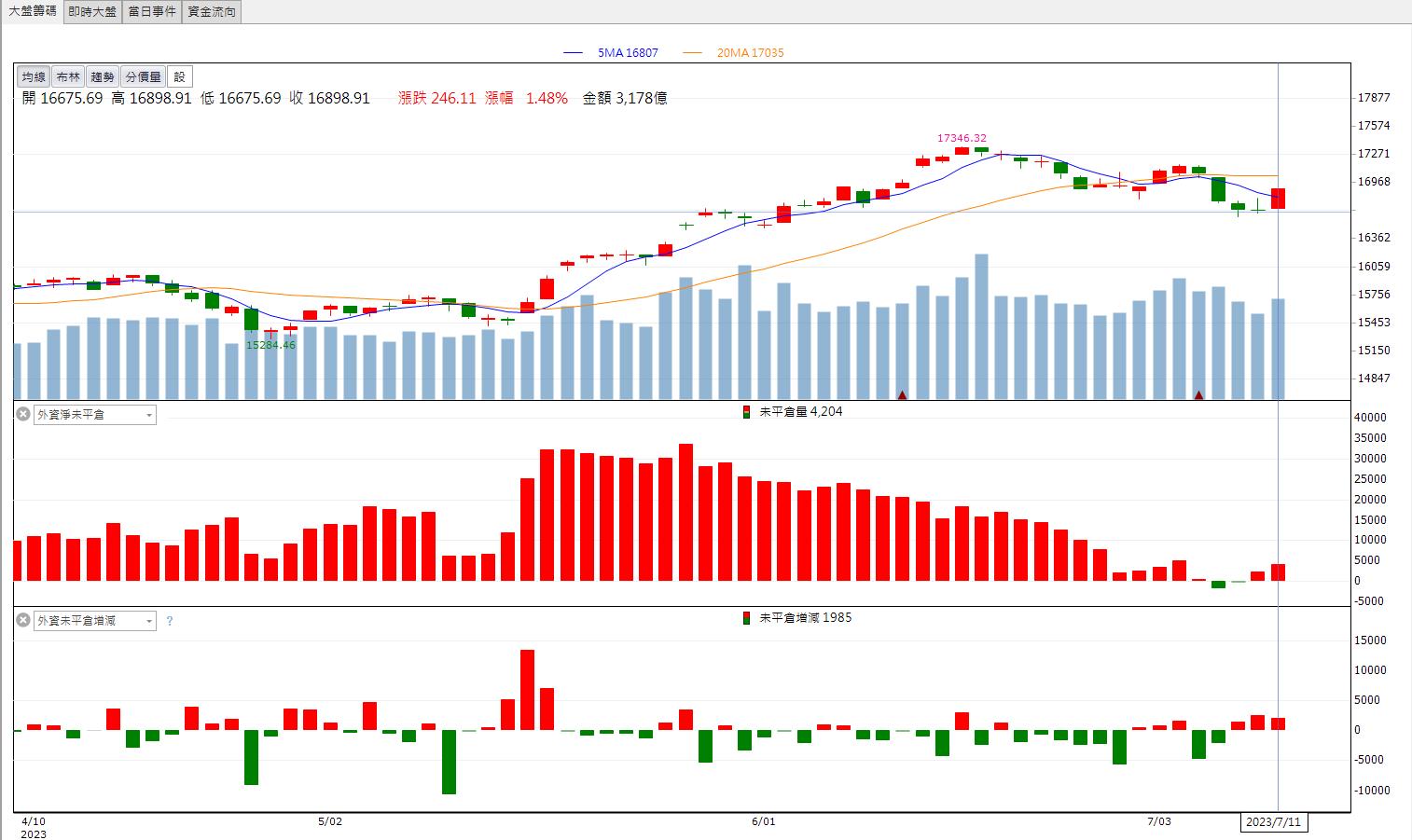Viewport: 1412px width, 840px height.
Task: Open the 設 chart settings button
Action: [x=180, y=77]
